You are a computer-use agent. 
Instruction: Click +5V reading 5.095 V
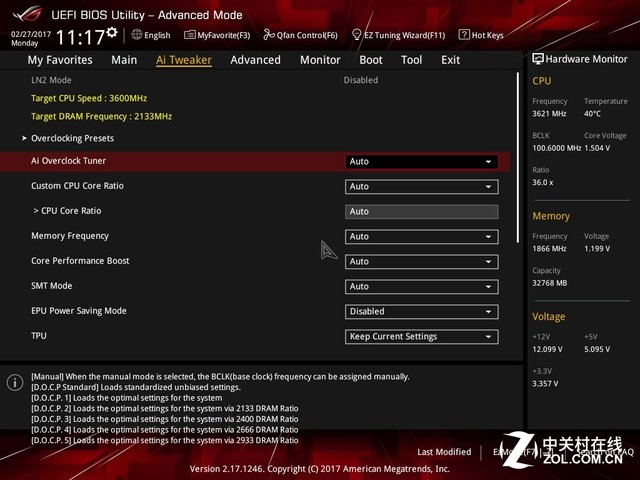(x=597, y=349)
